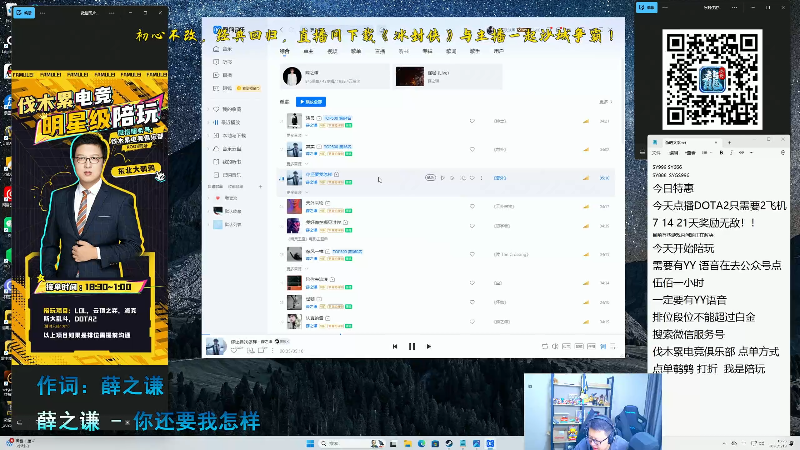Open local and download item in sidebar
Viewport: 800px width, 450px height.
(229, 136)
